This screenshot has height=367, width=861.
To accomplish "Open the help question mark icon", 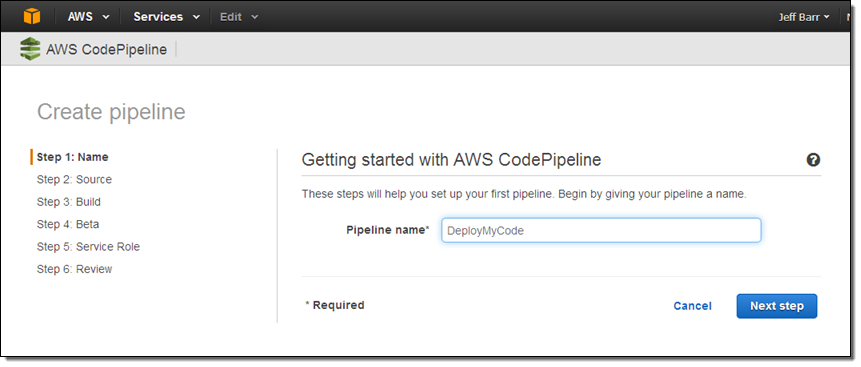I will (813, 160).
